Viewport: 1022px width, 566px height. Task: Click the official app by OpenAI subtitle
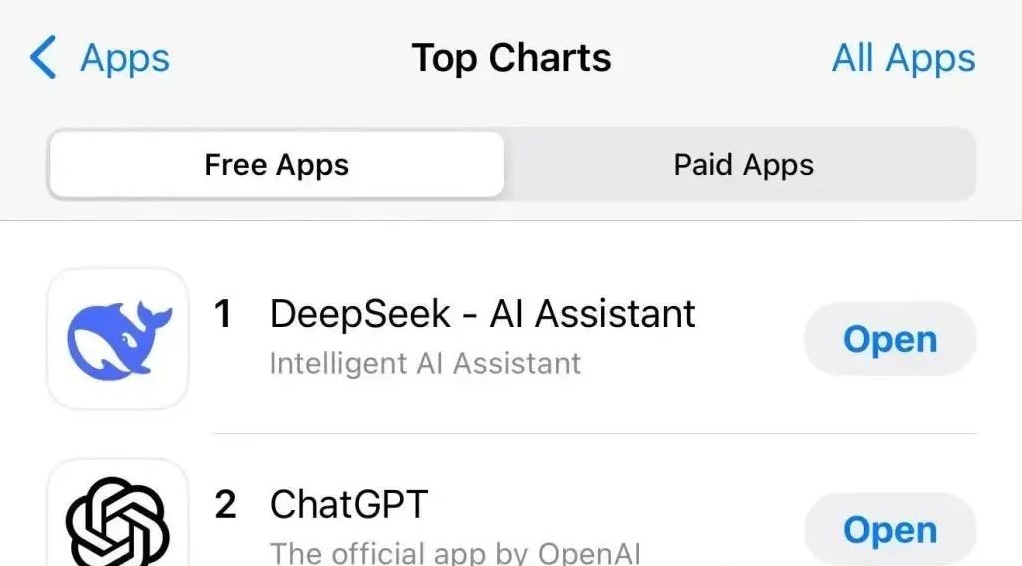tap(455, 552)
